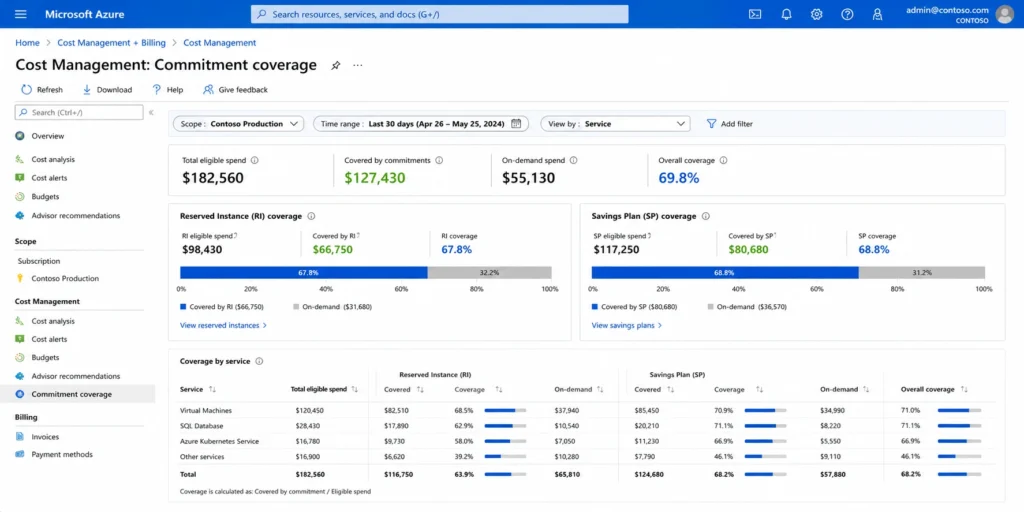
Task: Open Cloud Shell from the top bar
Action: coord(755,14)
